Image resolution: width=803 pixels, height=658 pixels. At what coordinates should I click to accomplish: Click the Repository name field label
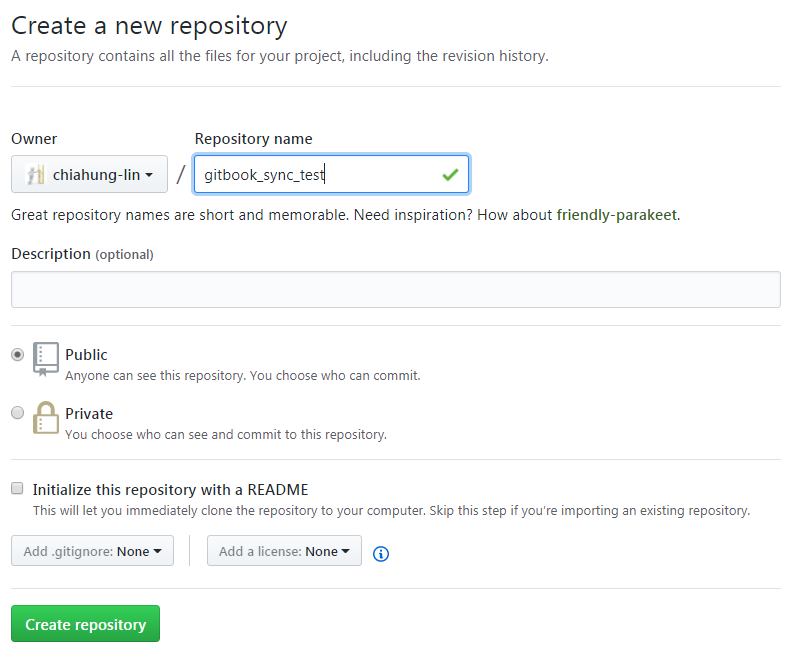pos(253,139)
